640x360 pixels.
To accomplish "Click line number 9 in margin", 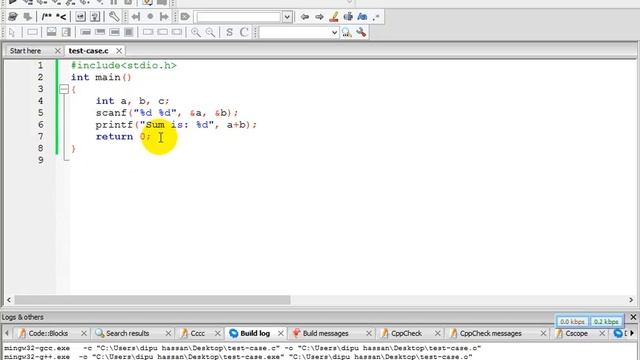I will click(x=40, y=160).
